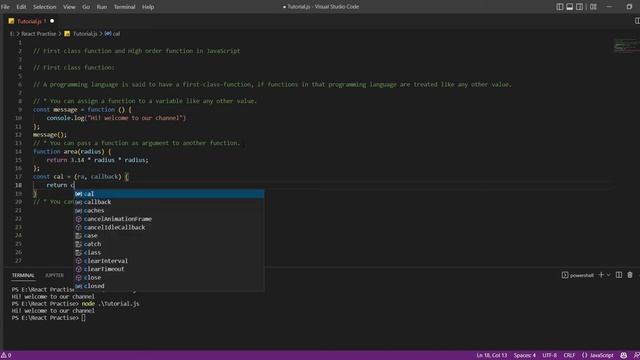Screen dimensions: 640x360
Task: Expand the new terminal profile dropdown
Action: coord(609,275)
